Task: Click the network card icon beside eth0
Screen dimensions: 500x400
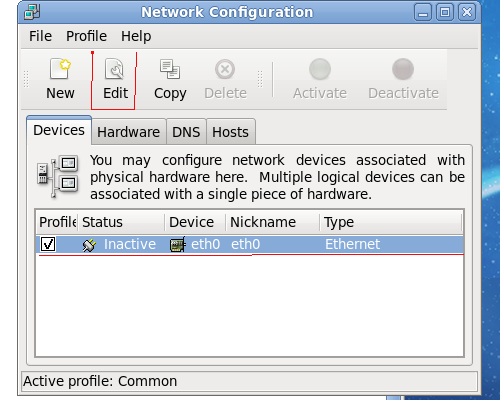Action: click(x=177, y=245)
